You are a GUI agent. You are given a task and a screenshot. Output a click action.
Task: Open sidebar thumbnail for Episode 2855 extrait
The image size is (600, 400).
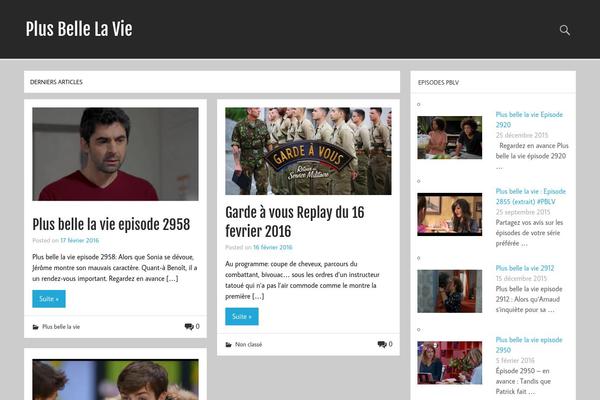[450, 214]
